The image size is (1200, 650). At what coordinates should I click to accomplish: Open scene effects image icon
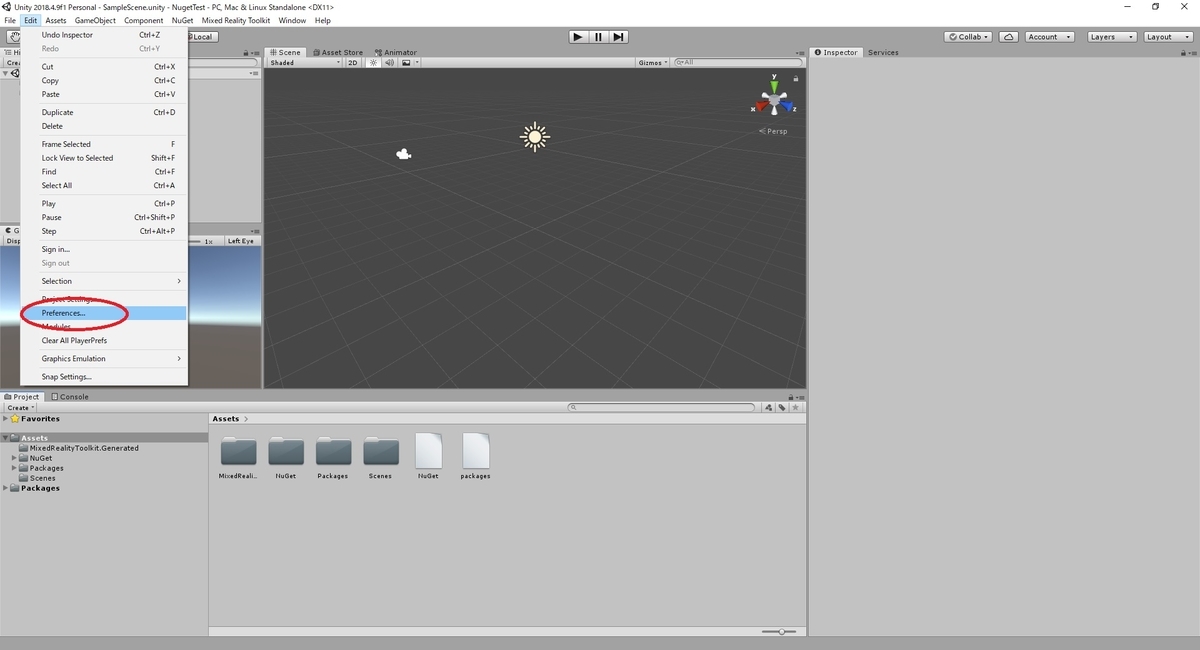406,62
